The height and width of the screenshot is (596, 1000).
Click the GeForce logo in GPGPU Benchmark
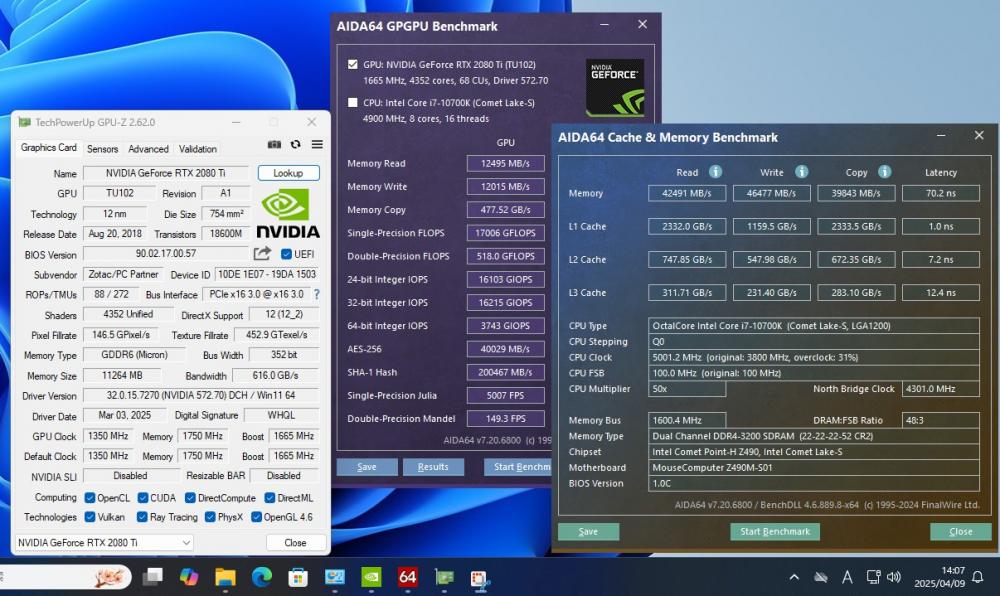point(615,87)
